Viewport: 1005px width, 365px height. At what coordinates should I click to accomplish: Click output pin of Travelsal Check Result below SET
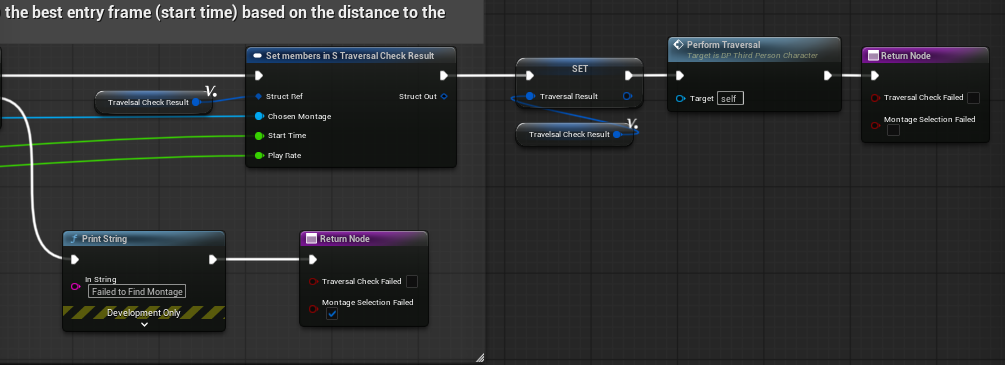pyautogui.click(x=617, y=134)
